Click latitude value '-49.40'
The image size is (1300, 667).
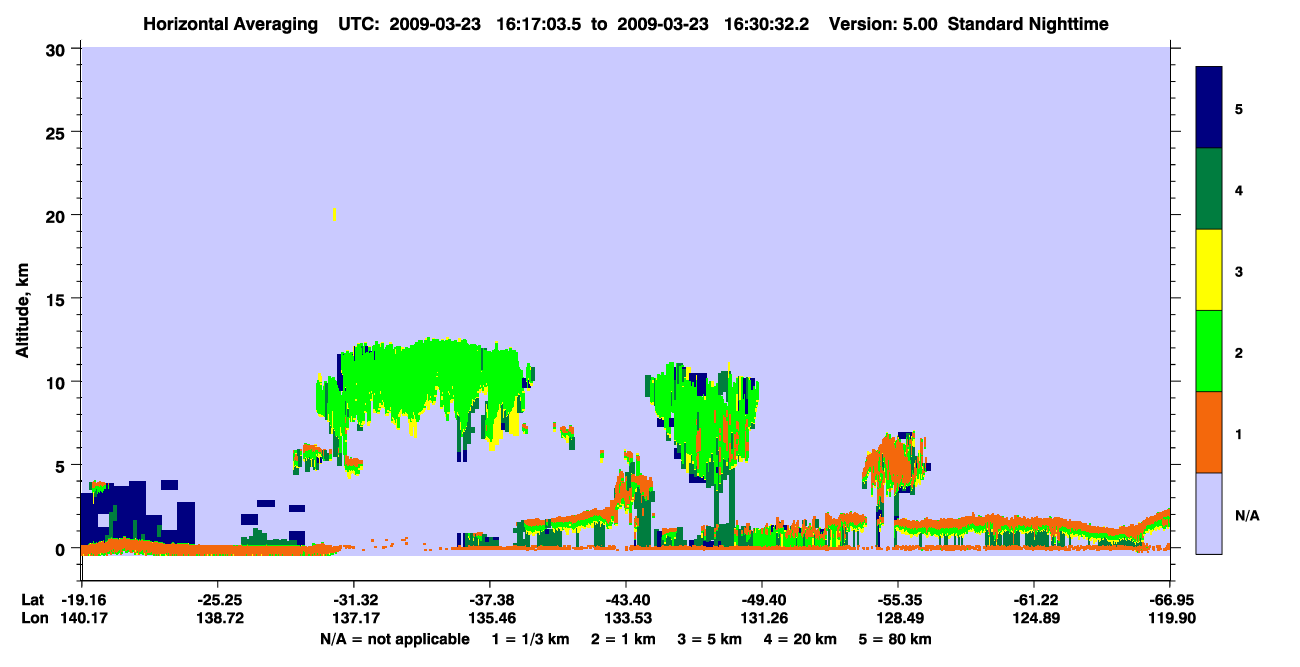click(762, 600)
